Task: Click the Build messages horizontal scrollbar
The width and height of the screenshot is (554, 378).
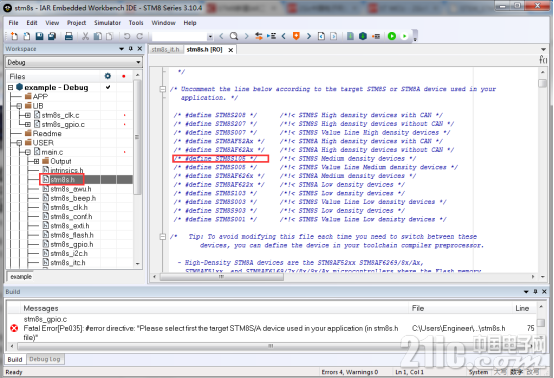Action: pyautogui.click(x=270, y=346)
